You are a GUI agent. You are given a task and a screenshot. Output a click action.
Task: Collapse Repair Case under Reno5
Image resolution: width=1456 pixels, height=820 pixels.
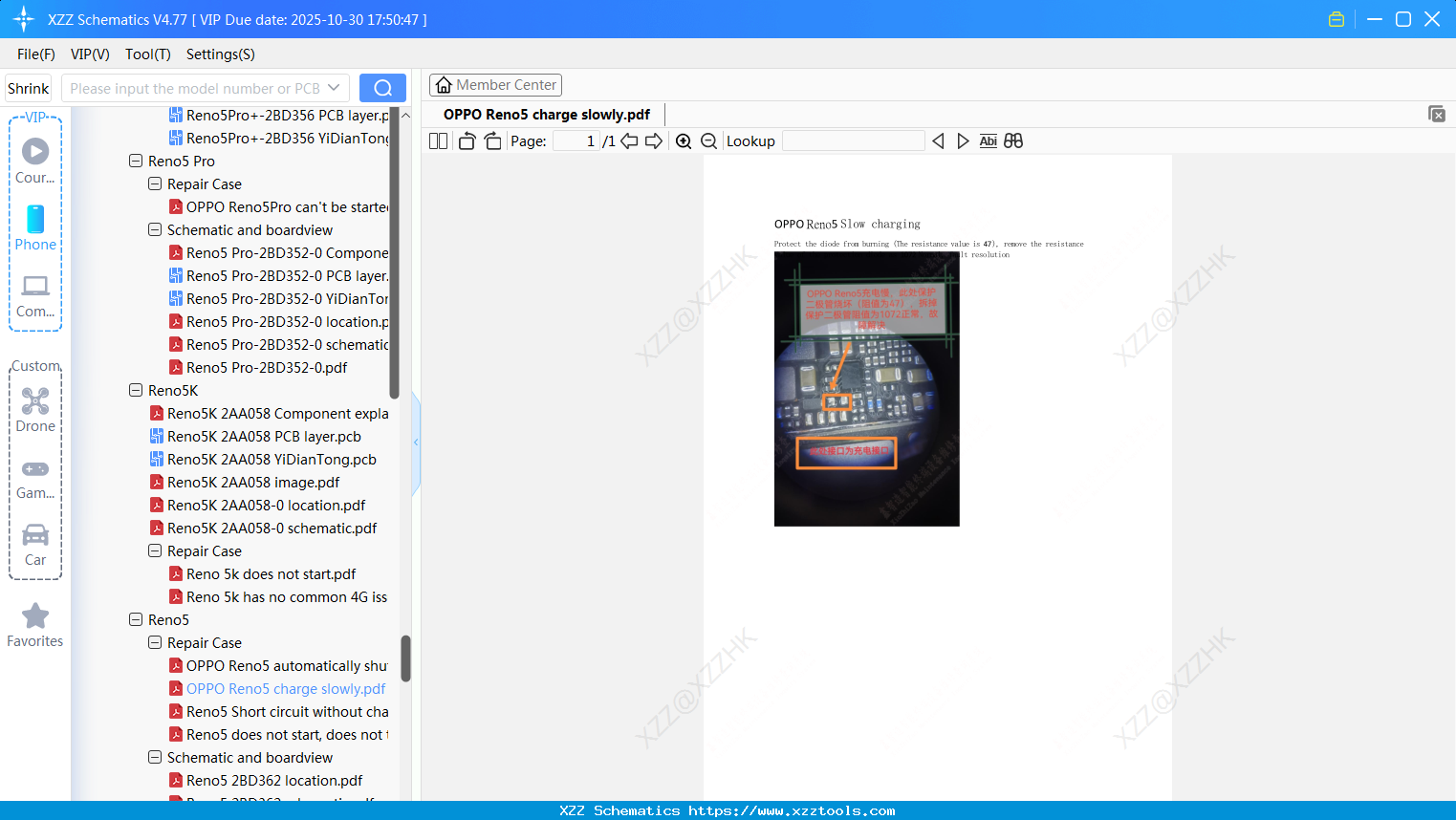(x=155, y=642)
